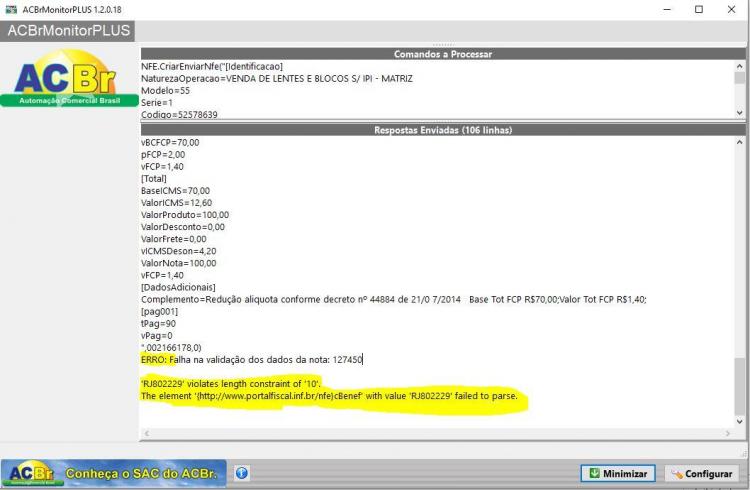Open the Configurar button
The width and height of the screenshot is (750, 490).
coord(702,473)
